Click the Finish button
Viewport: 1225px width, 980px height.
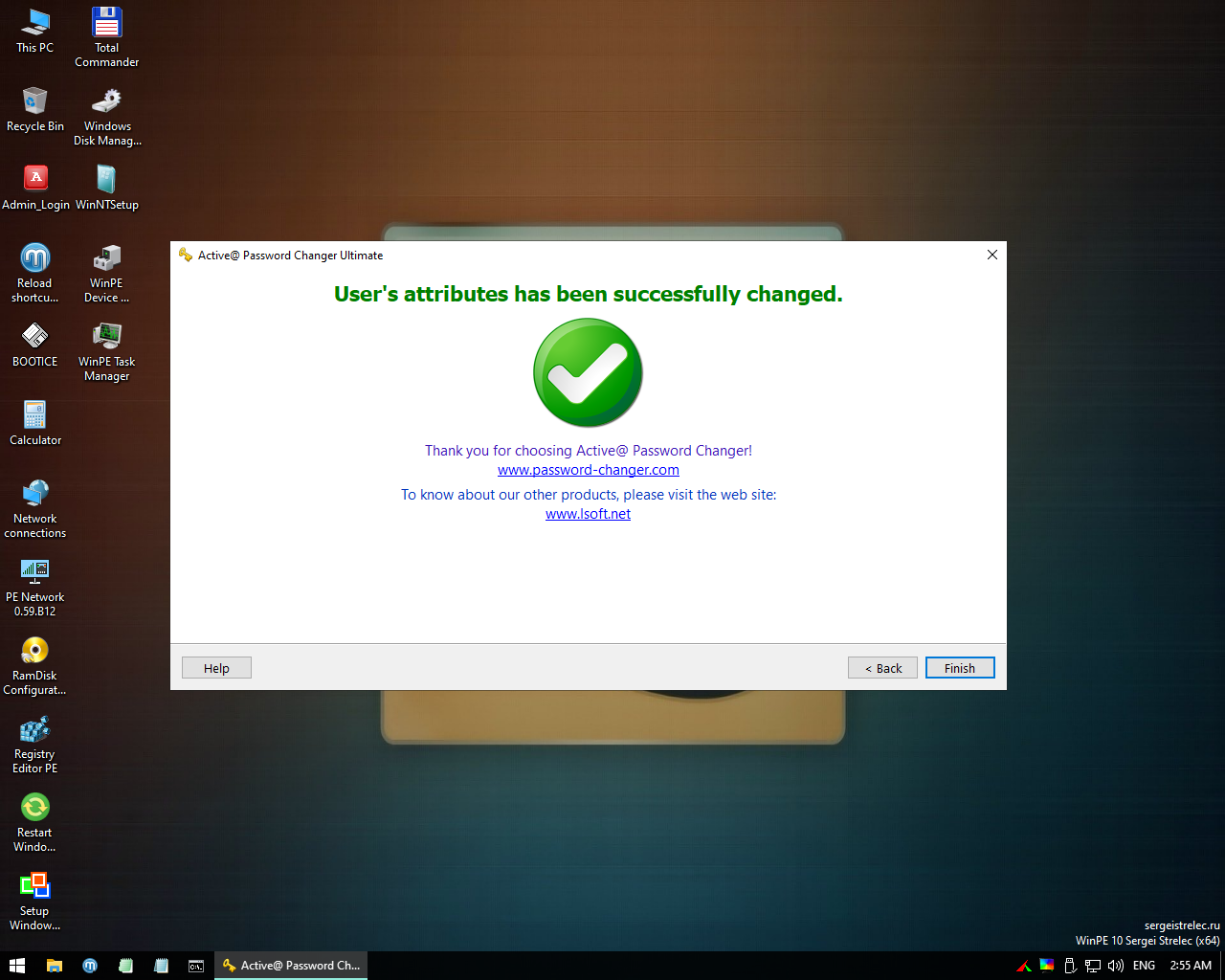point(960,668)
